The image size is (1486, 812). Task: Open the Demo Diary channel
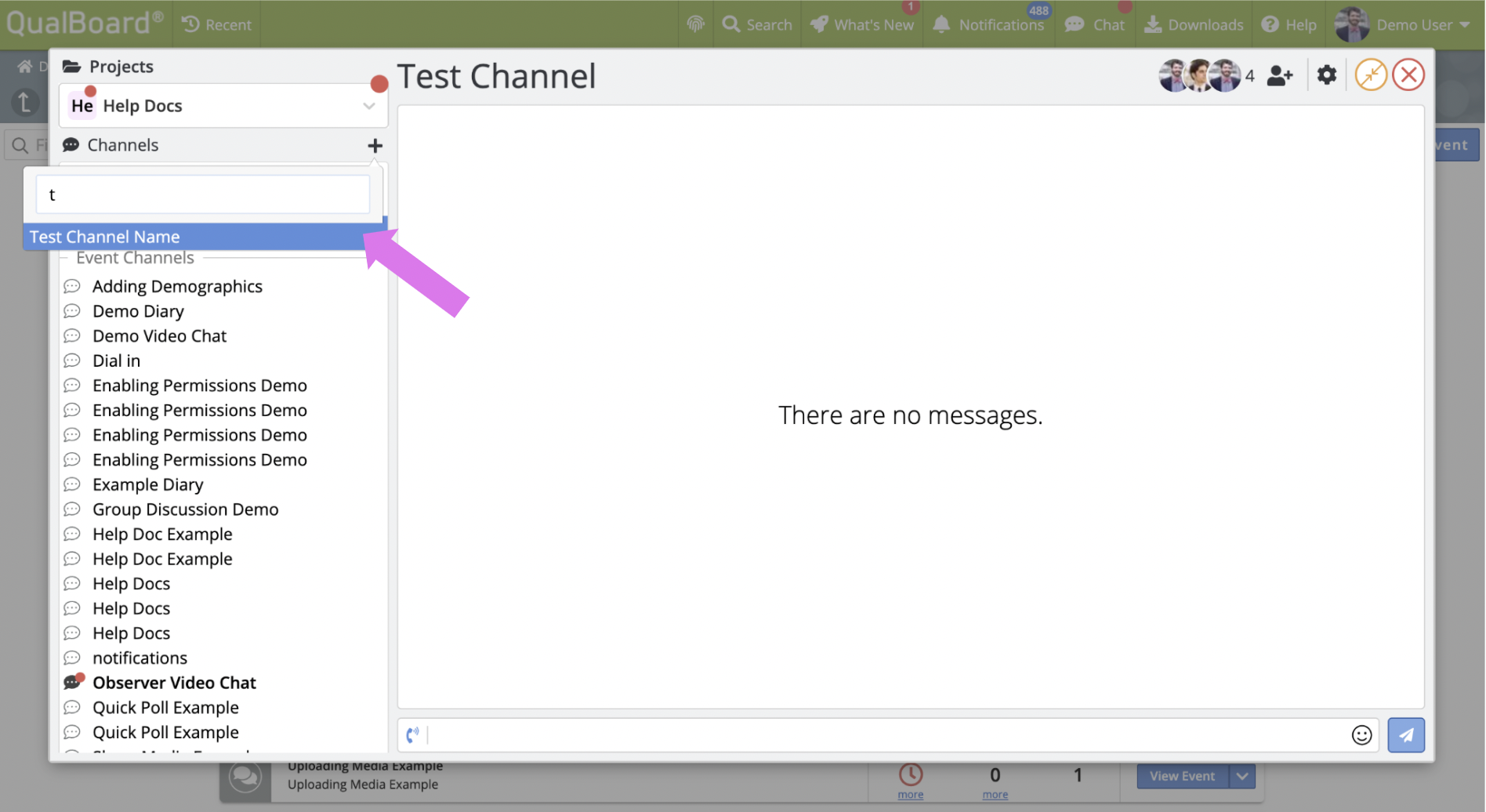[138, 311]
